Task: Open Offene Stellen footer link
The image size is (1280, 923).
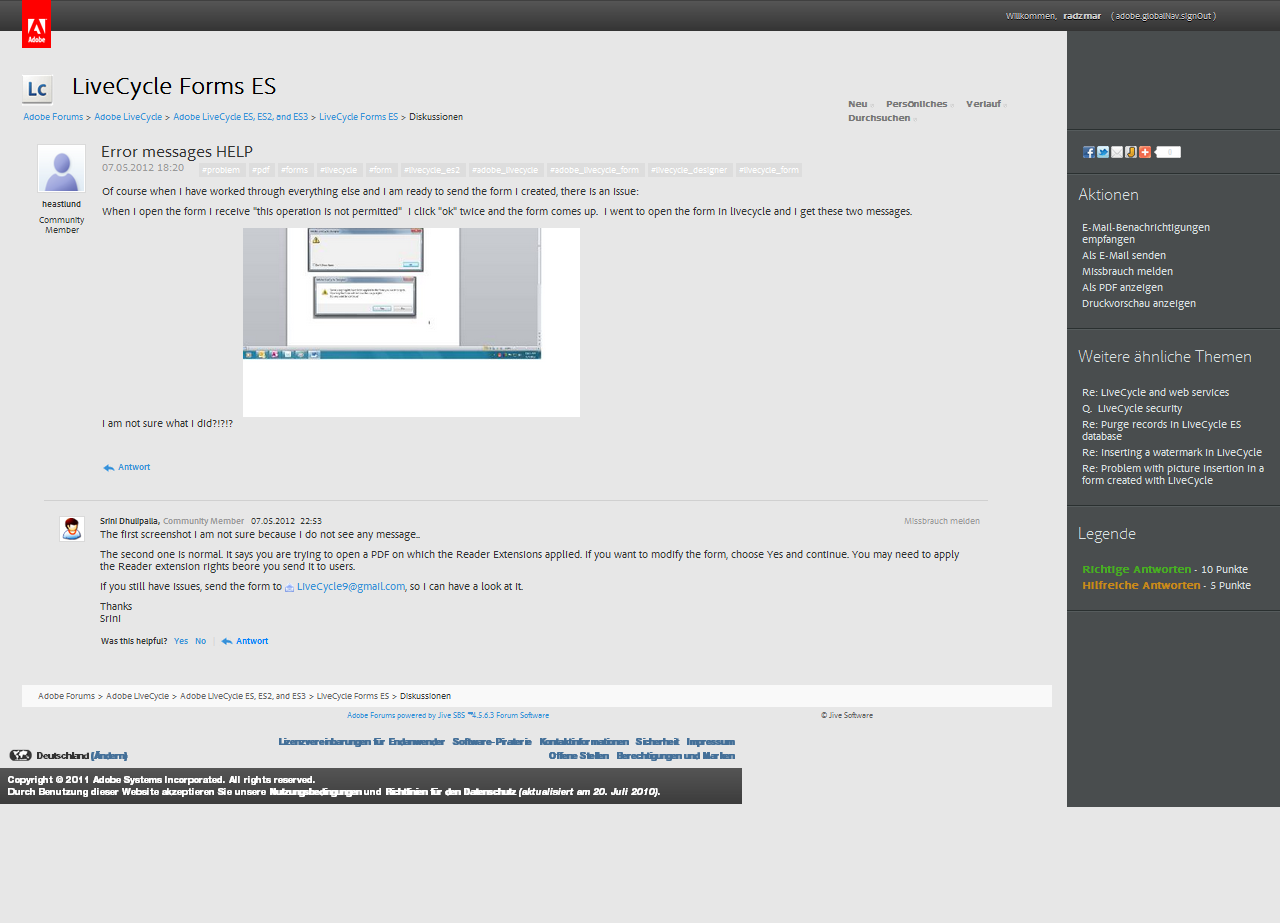Action: coord(579,756)
